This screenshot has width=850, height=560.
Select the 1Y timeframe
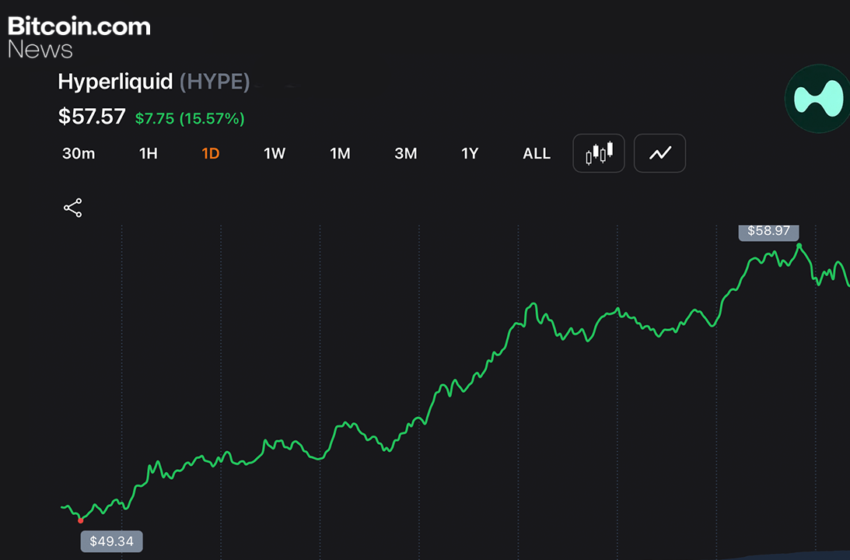(x=470, y=154)
